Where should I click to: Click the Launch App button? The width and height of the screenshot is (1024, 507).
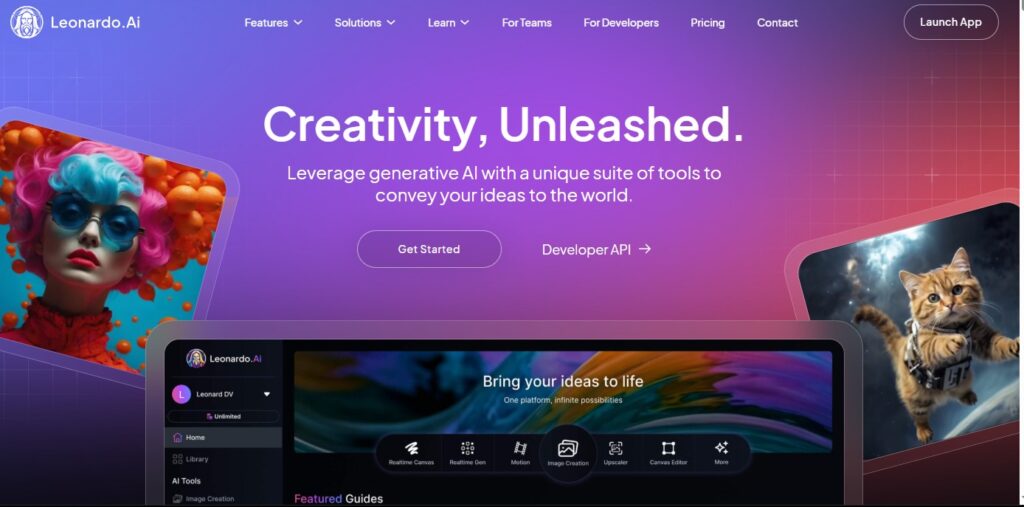pos(951,22)
